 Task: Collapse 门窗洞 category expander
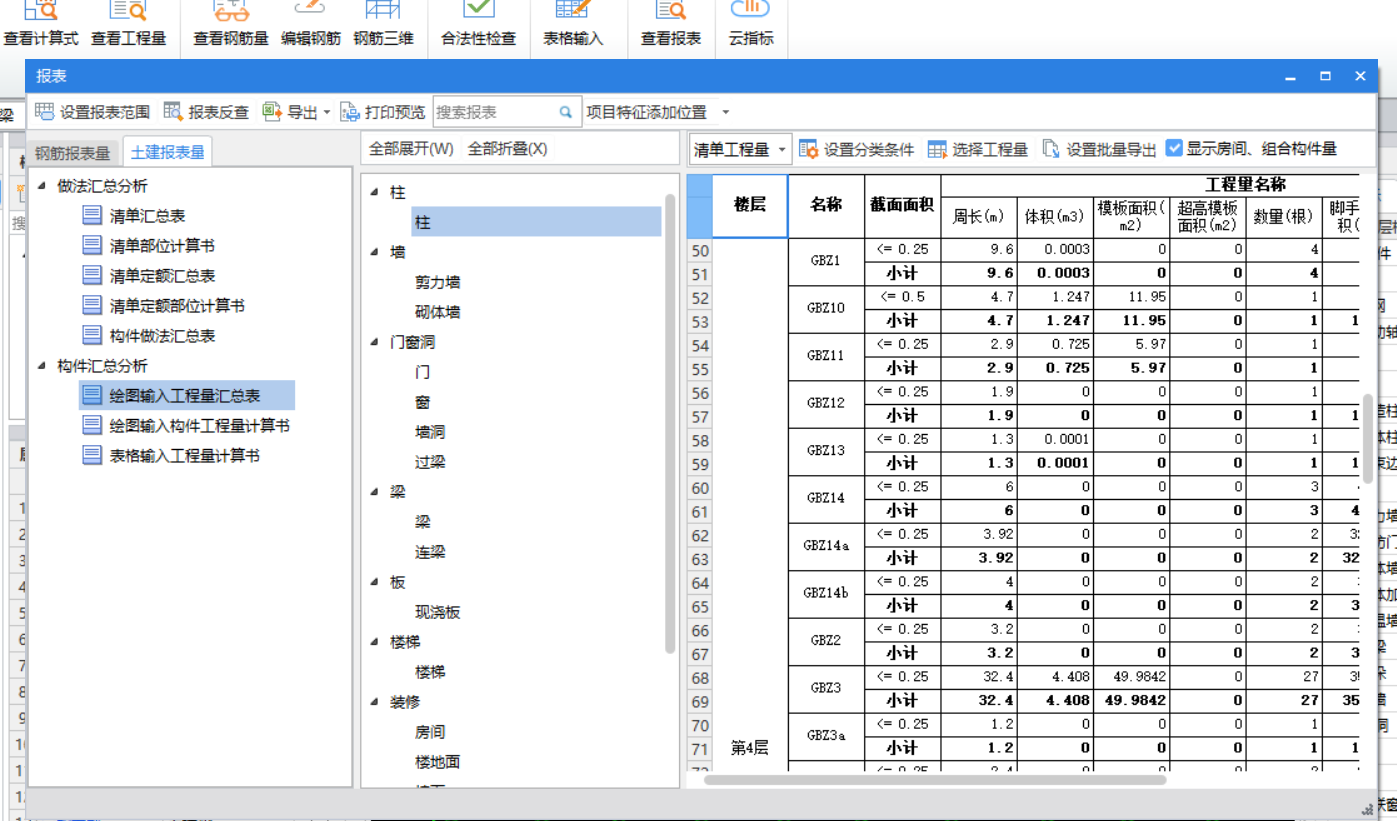click(374, 342)
